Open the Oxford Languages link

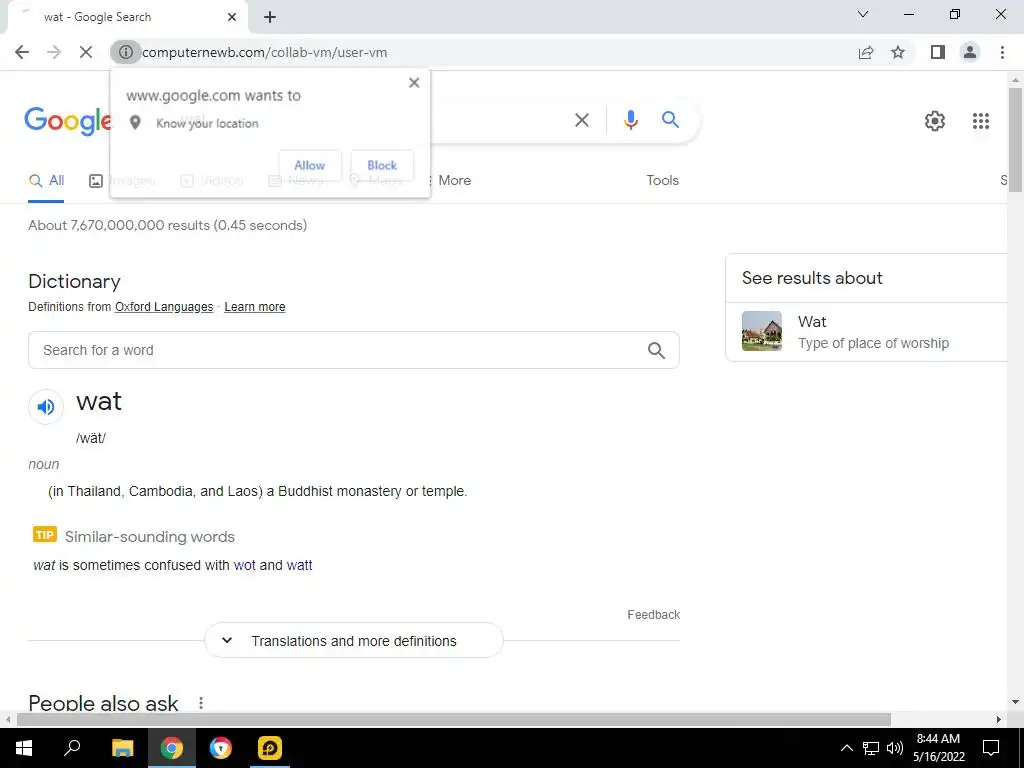pos(164,307)
